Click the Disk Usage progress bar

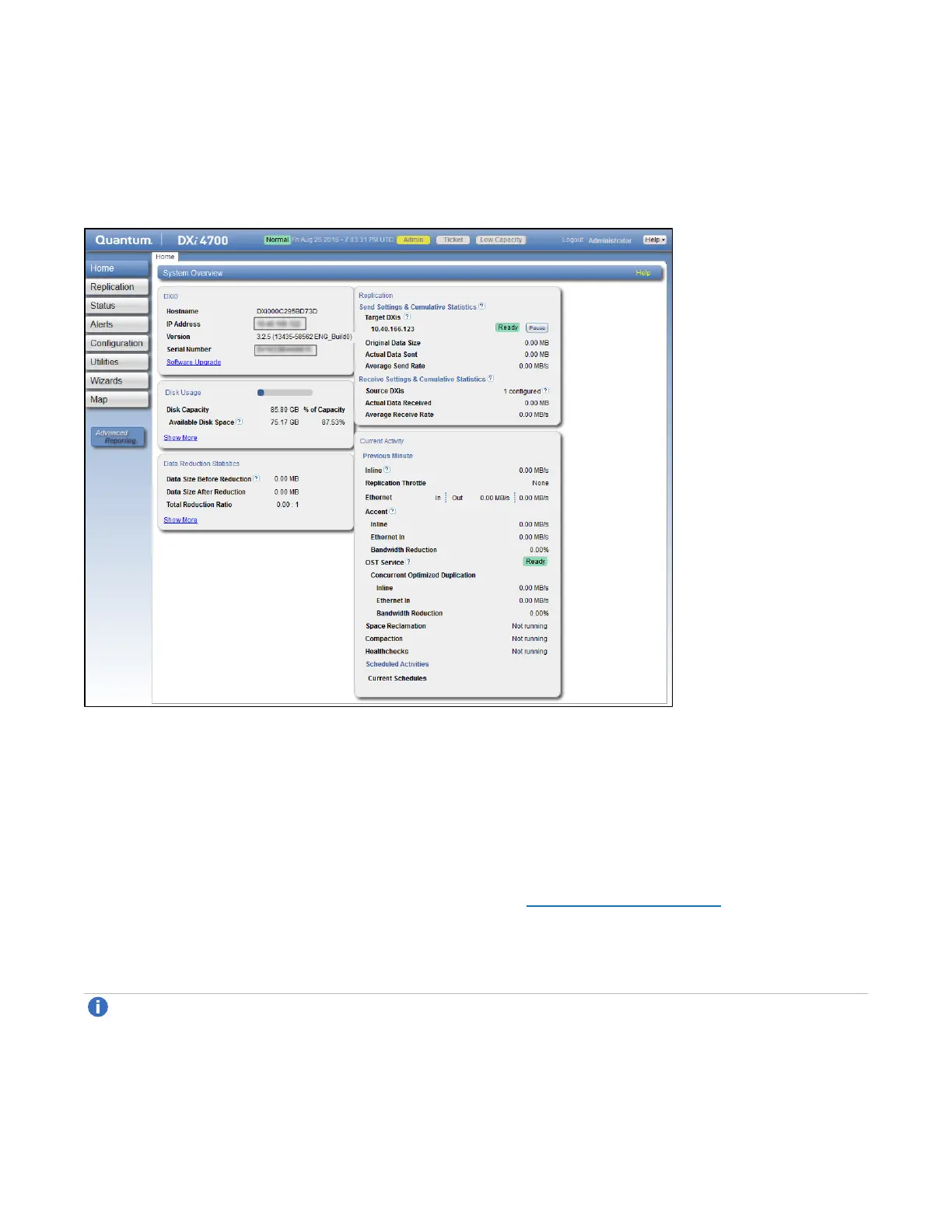(285, 393)
